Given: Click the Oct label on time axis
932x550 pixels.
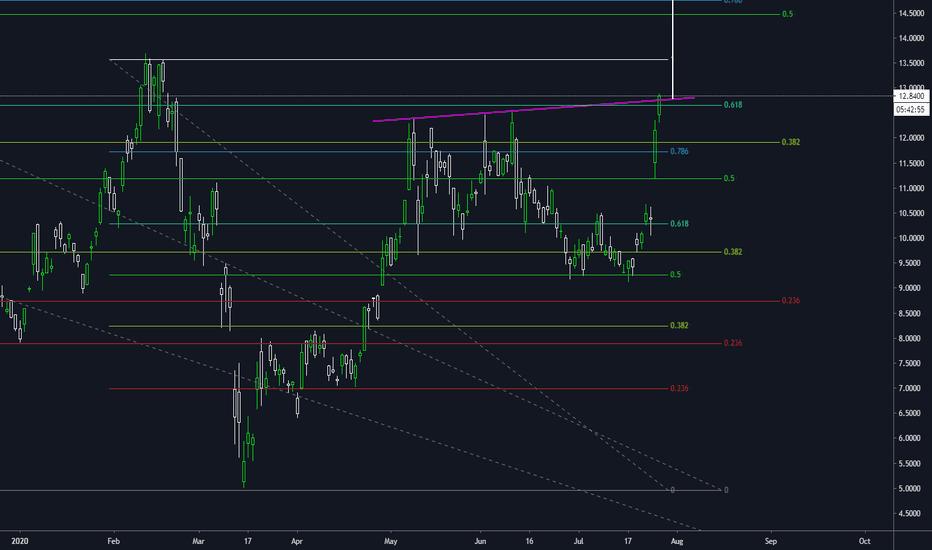Looking at the screenshot, I should (864, 541).
